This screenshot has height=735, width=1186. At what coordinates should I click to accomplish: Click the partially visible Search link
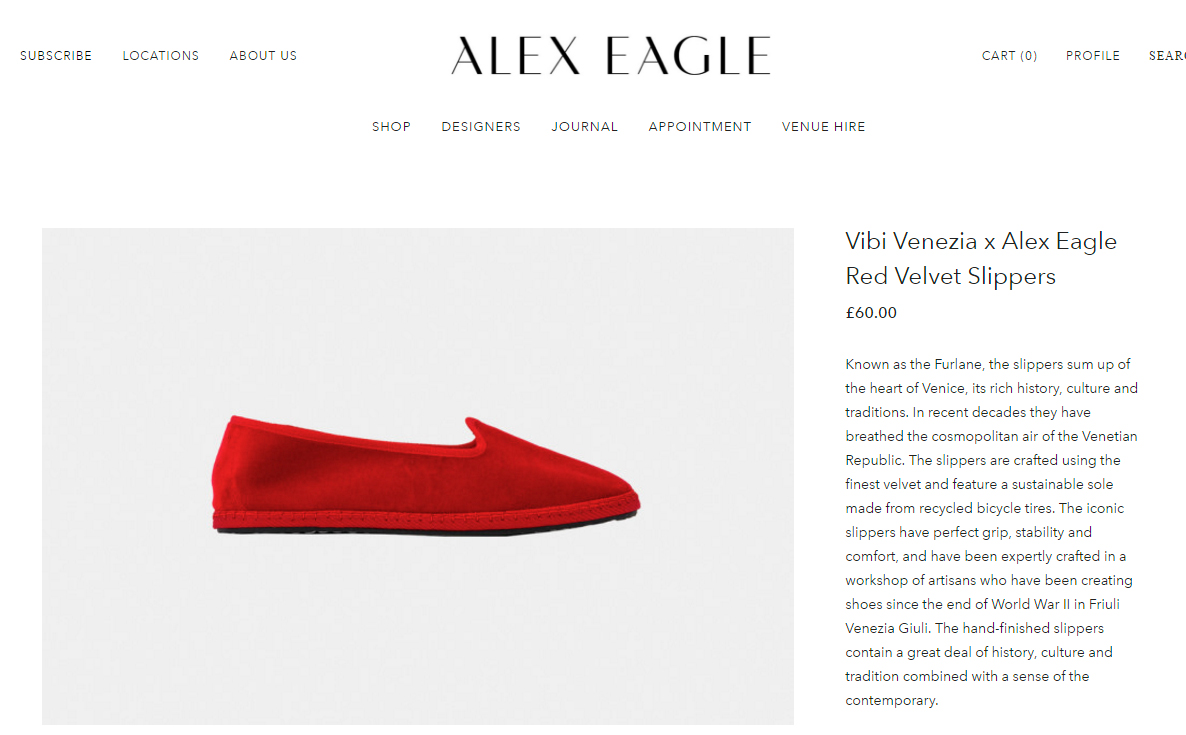(1167, 56)
